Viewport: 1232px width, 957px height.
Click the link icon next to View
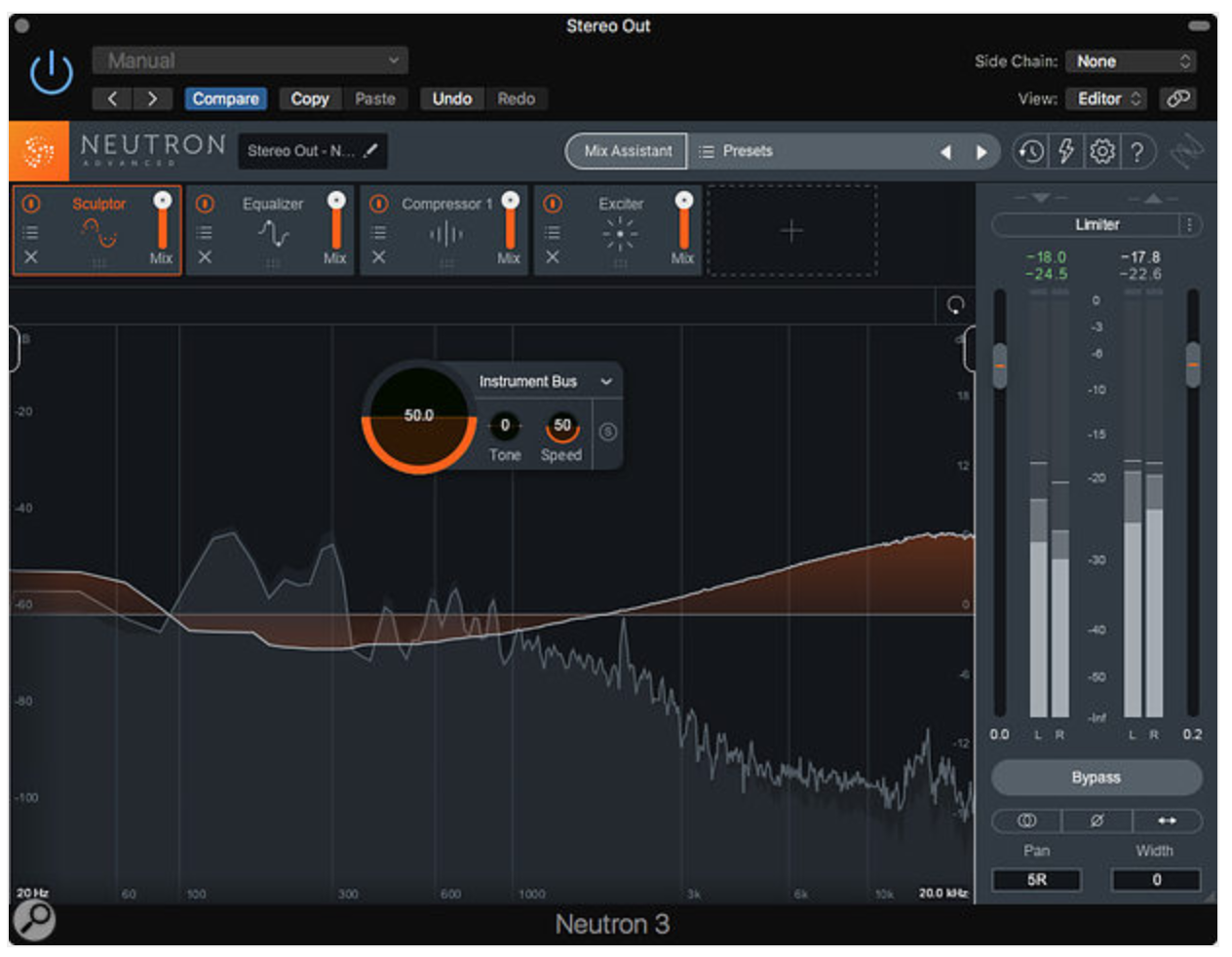[1178, 98]
